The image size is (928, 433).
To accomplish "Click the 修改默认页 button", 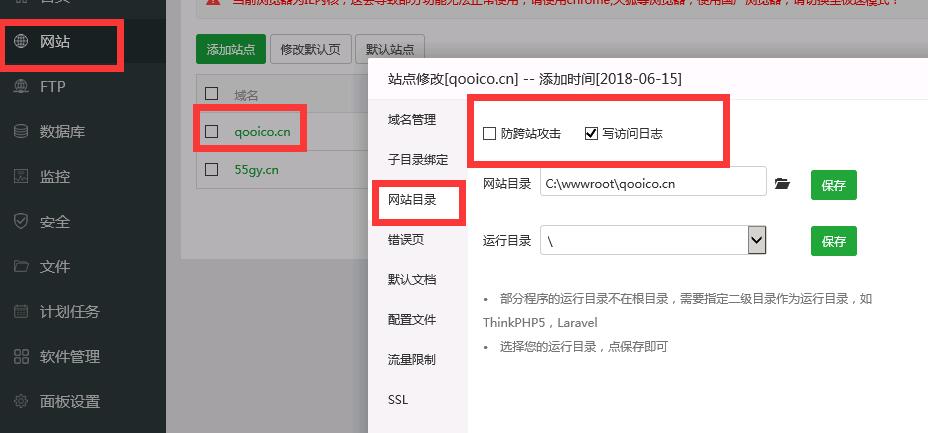I will [x=311, y=49].
